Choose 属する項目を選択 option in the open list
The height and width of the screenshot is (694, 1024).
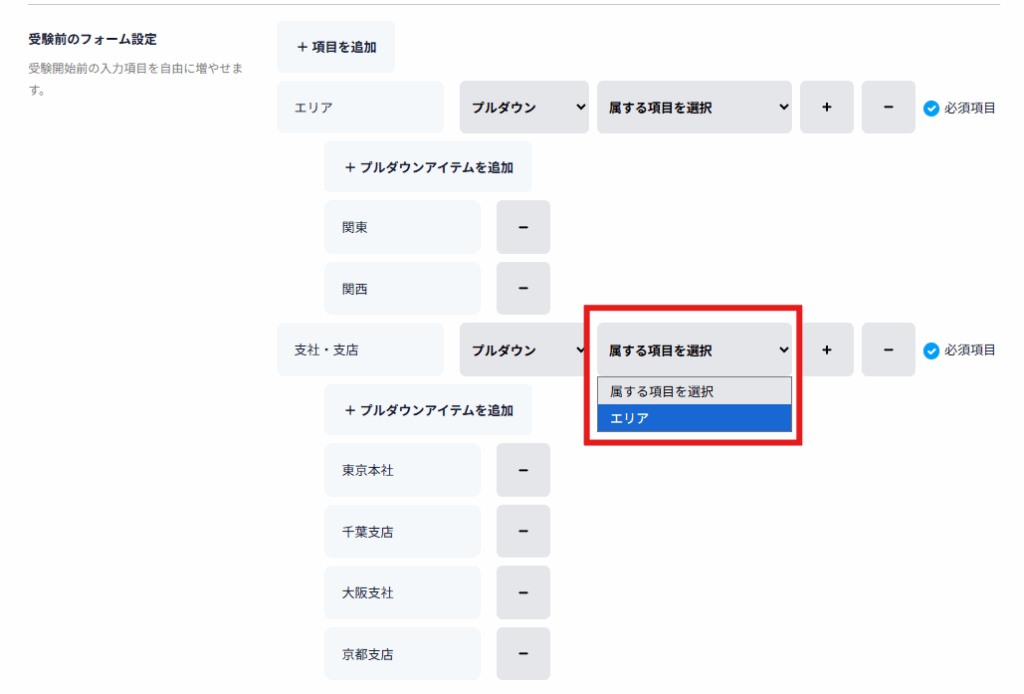pos(694,392)
